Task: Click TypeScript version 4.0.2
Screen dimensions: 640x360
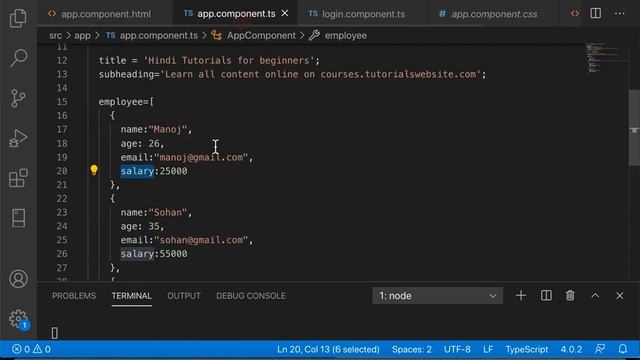Action: 571,349
